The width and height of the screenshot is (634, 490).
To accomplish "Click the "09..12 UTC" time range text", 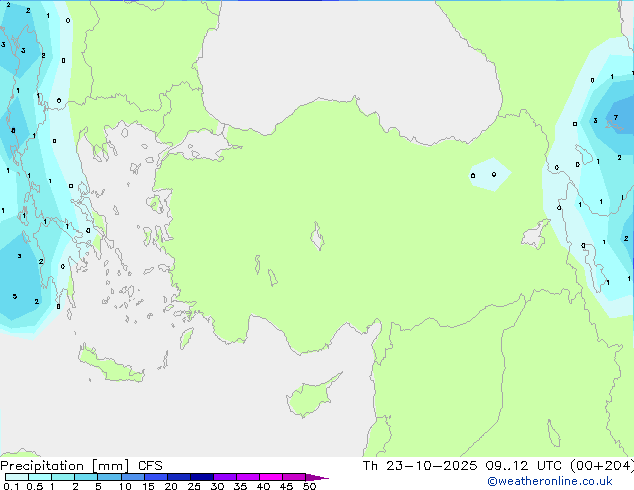I will [x=523, y=466].
